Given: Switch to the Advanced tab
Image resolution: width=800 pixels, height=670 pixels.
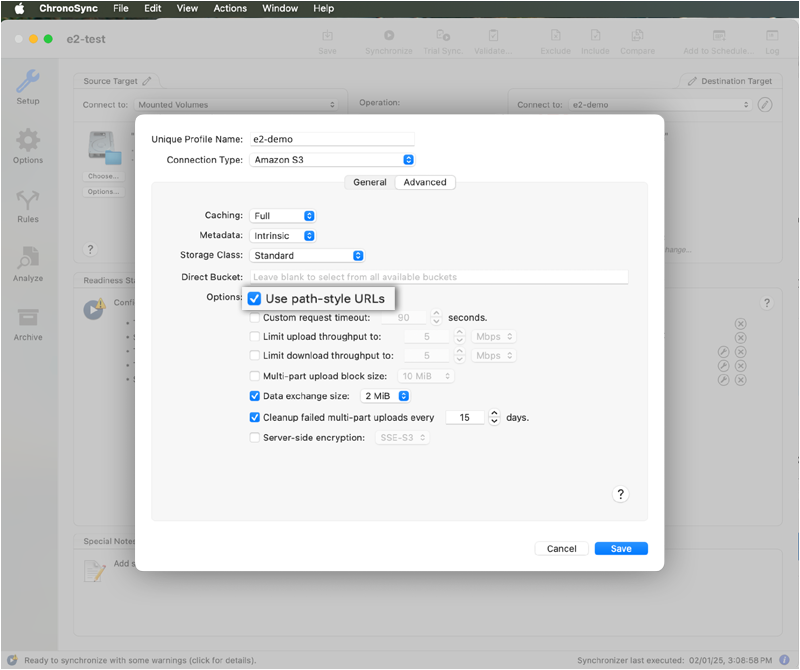Looking at the screenshot, I should click(425, 182).
